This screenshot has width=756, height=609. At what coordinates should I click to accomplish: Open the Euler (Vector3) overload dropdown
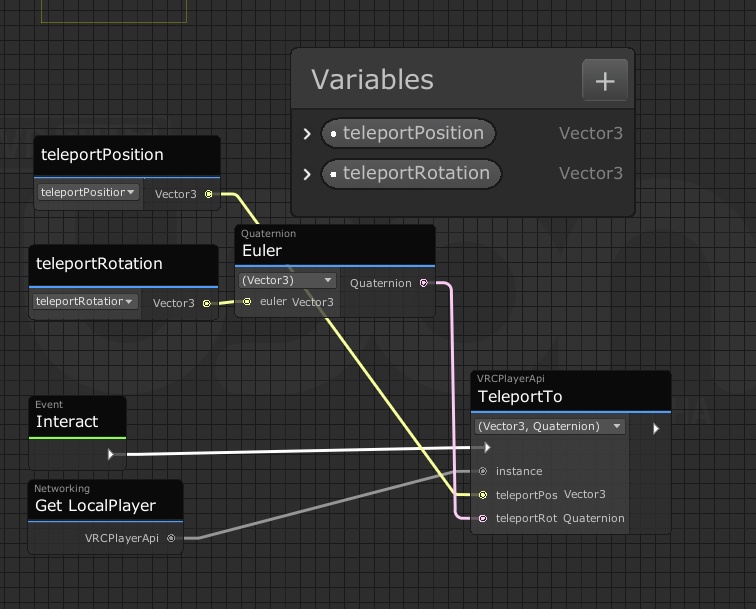[x=287, y=280]
